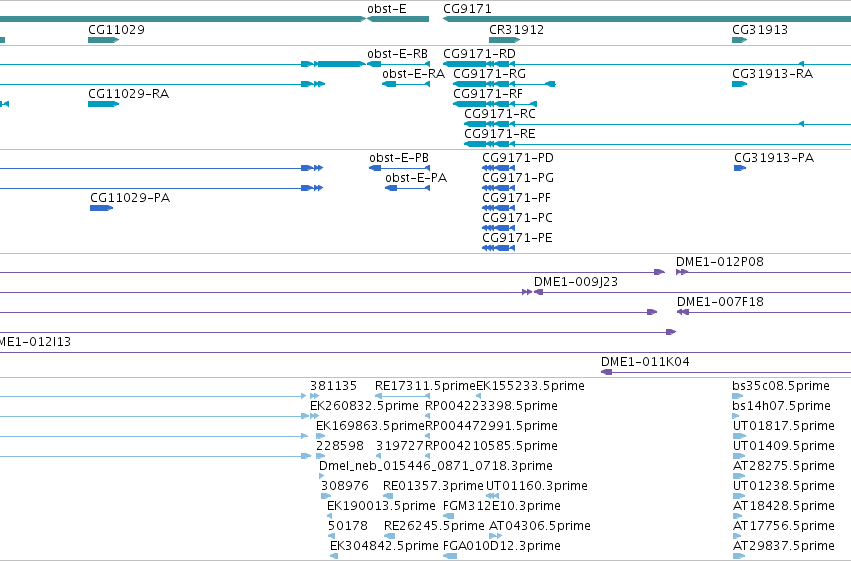The image size is (851, 561).
Task: Click BAC clone DME1-012P08 label
Action: (x=720, y=262)
